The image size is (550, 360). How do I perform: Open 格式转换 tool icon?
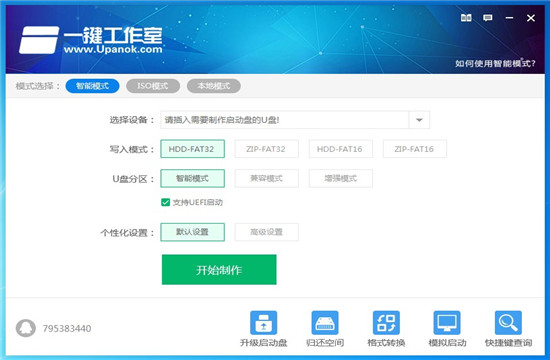[x=386, y=323]
